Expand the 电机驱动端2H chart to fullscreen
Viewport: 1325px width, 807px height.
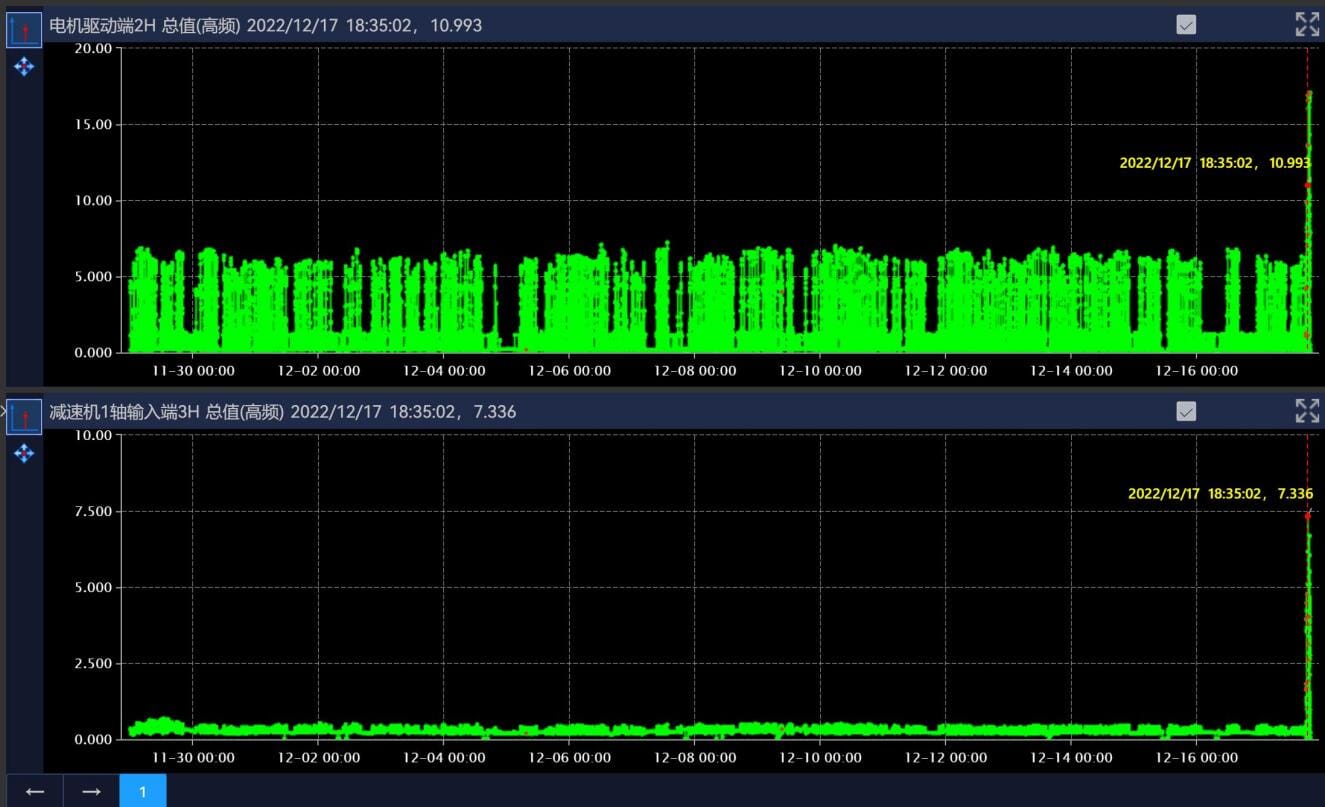click(x=1307, y=25)
